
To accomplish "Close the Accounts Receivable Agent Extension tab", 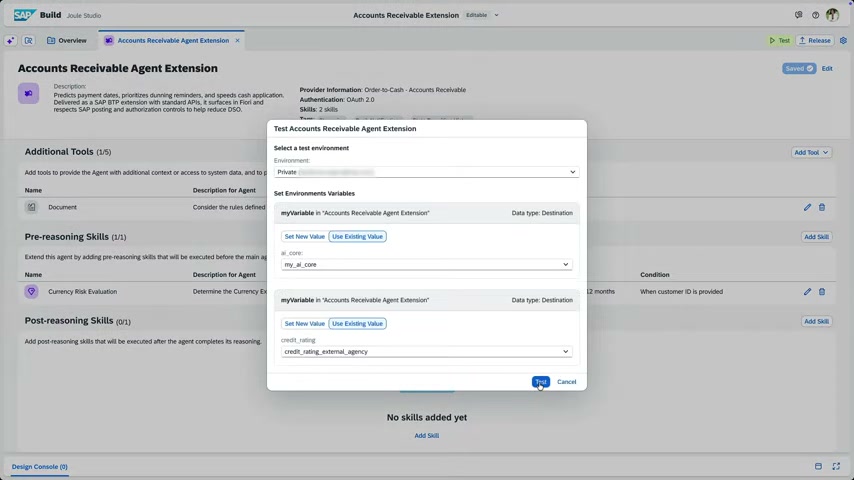I will (237, 40).
